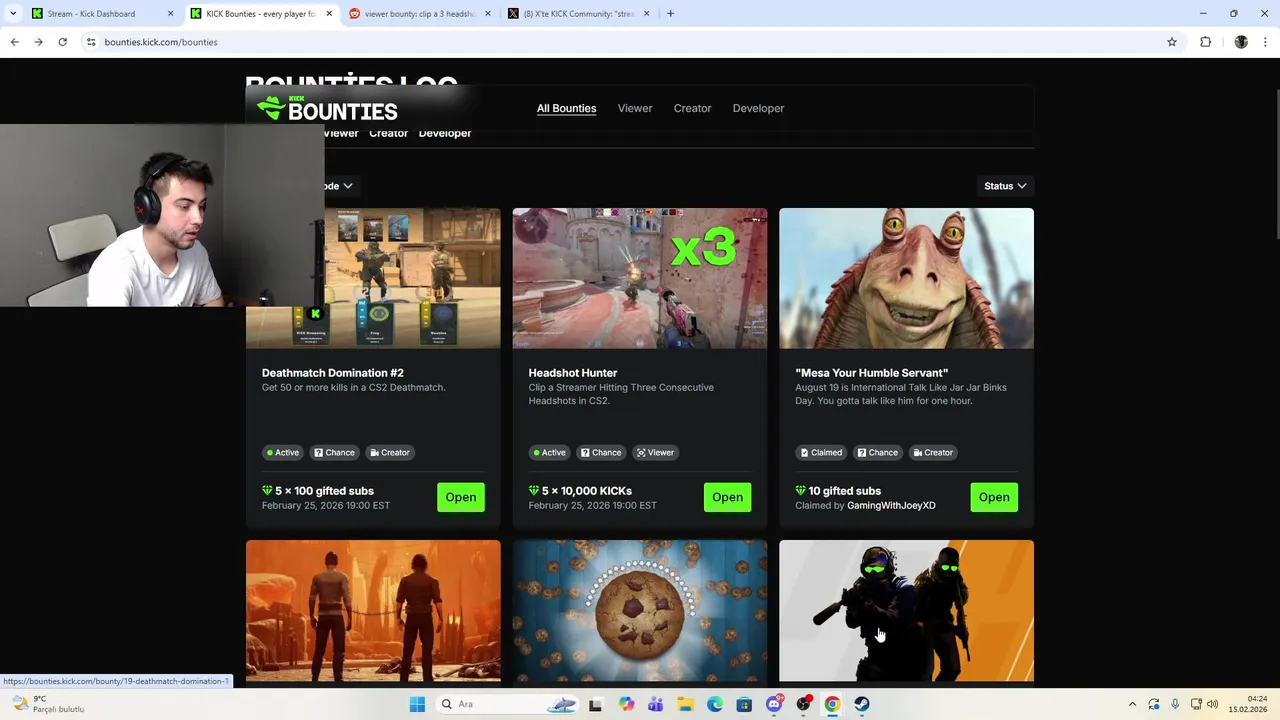Open the weather widget on taskbar
The image size is (1280, 720).
click(48, 704)
